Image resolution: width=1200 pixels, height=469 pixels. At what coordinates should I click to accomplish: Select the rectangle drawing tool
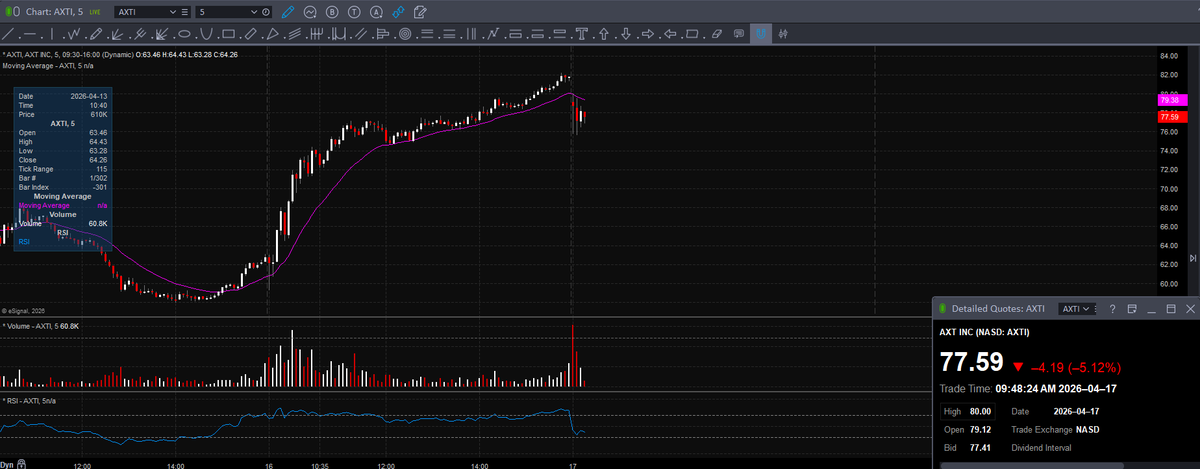[228, 34]
